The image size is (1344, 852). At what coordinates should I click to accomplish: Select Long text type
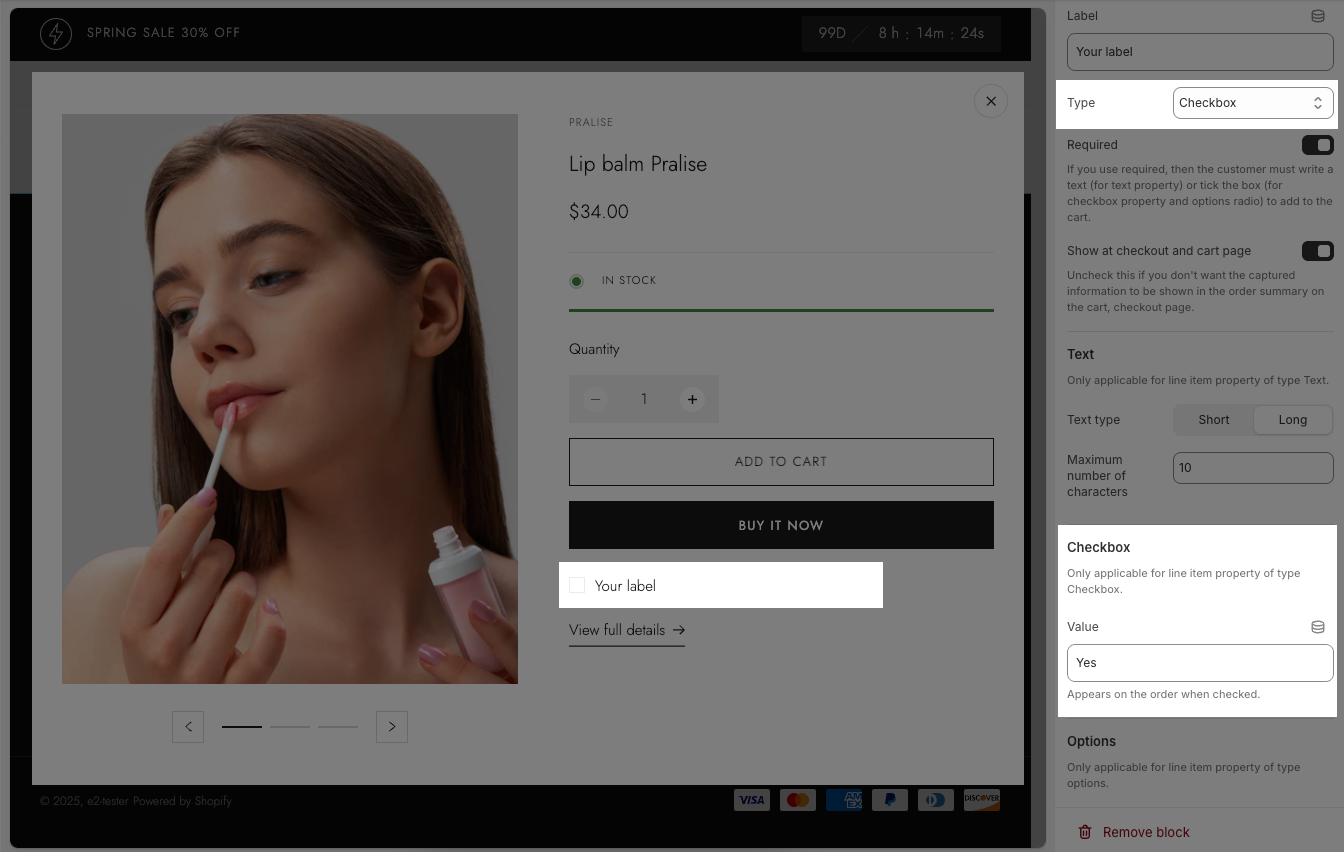(x=1292, y=420)
